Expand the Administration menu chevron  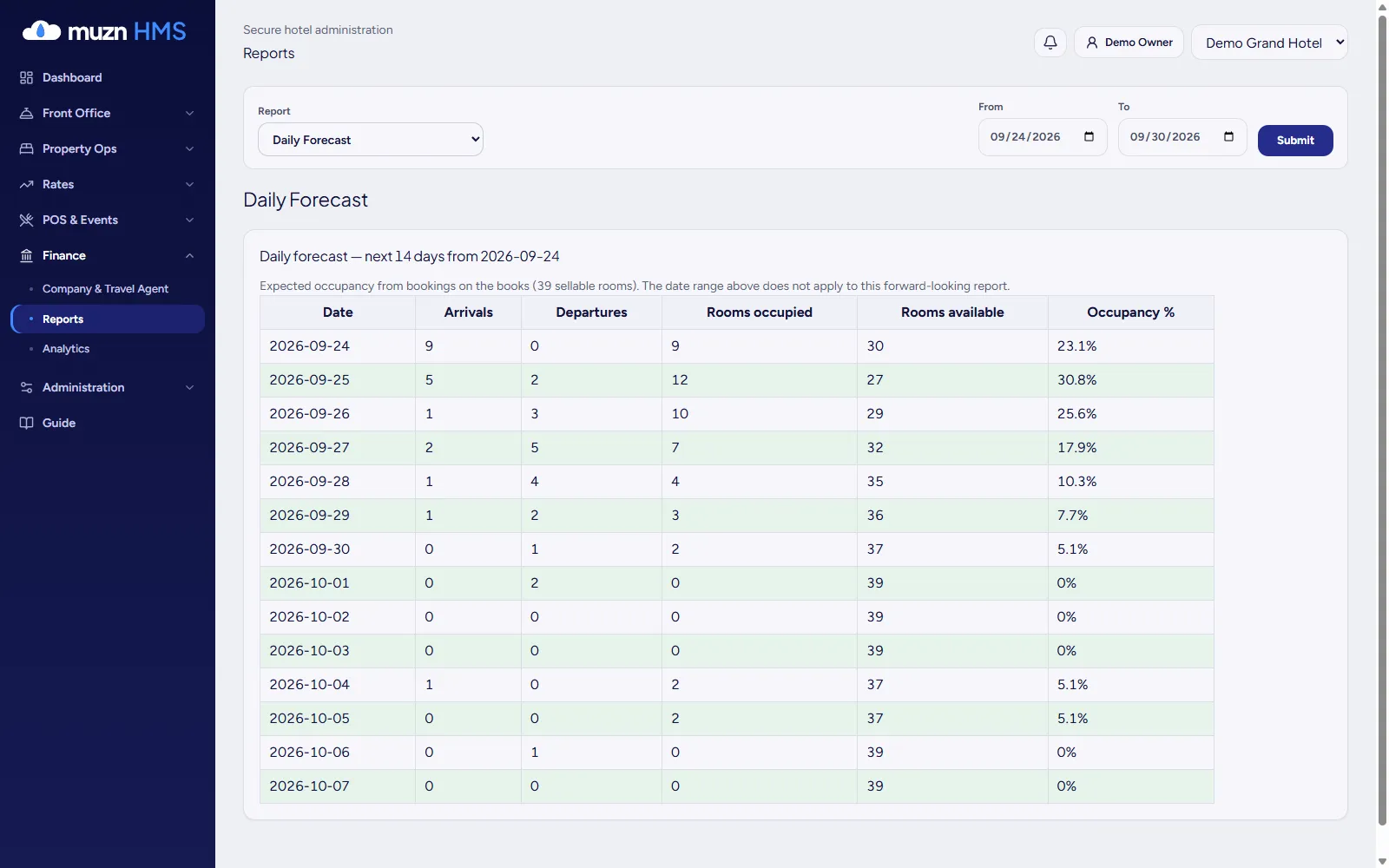[189, 387]
